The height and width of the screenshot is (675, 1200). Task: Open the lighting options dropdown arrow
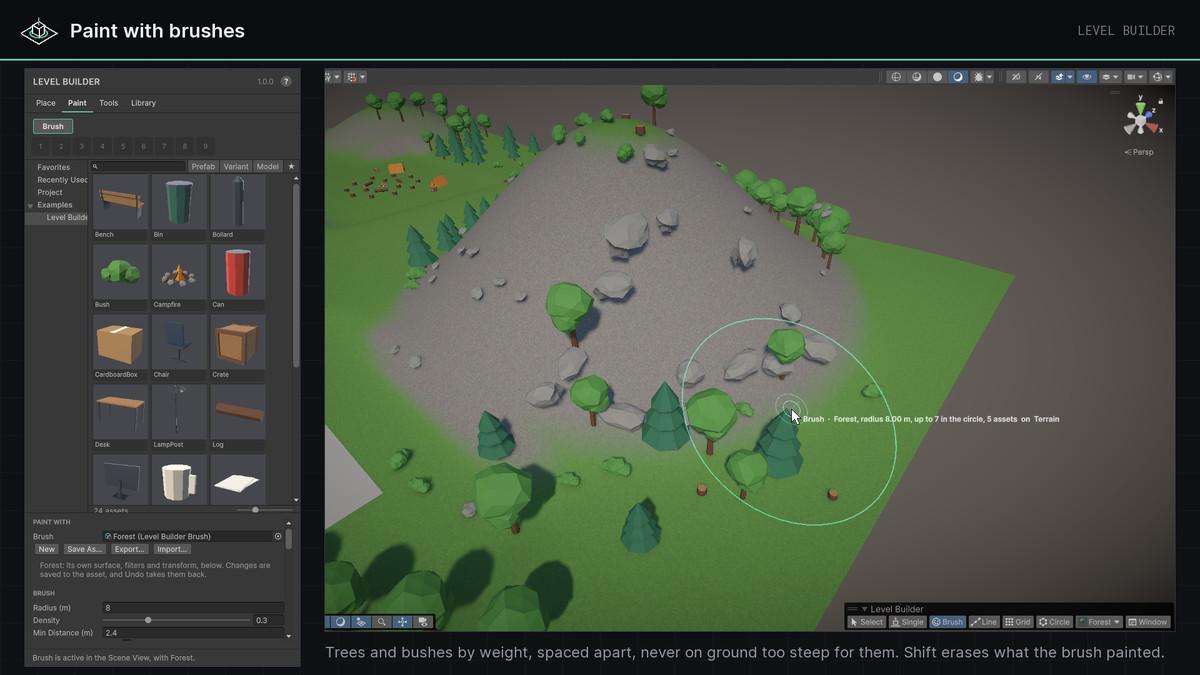[x=989, y=77]
